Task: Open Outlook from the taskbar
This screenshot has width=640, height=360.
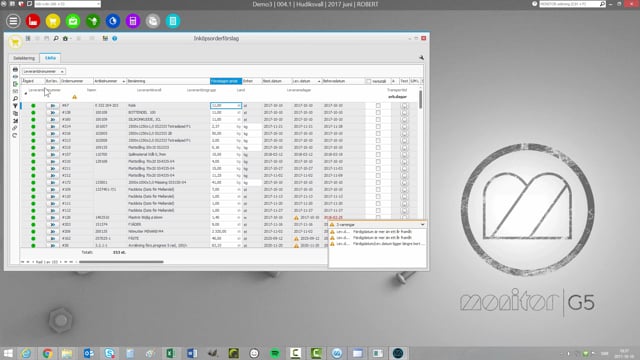Action: [89, 353]
